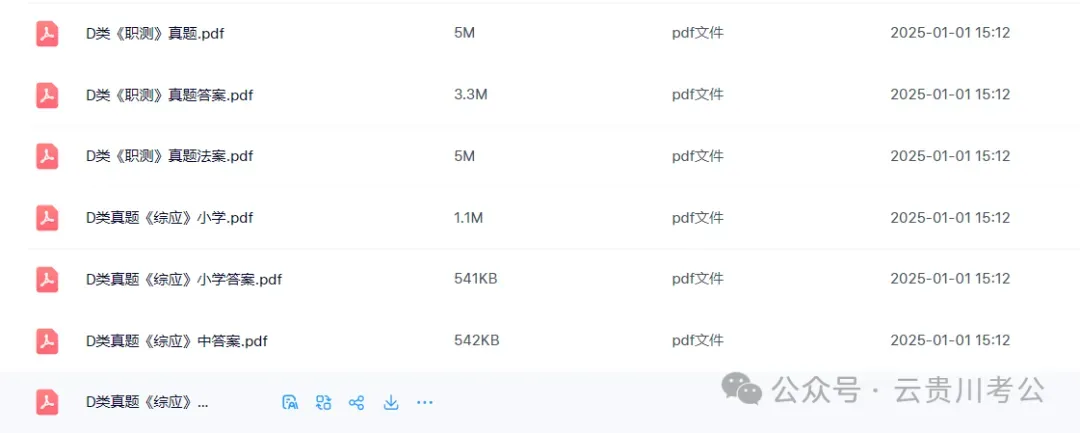Click PDF icon of D类《职测》真题.pdf
The image size is (1080, 433).
tap(47, 33)
